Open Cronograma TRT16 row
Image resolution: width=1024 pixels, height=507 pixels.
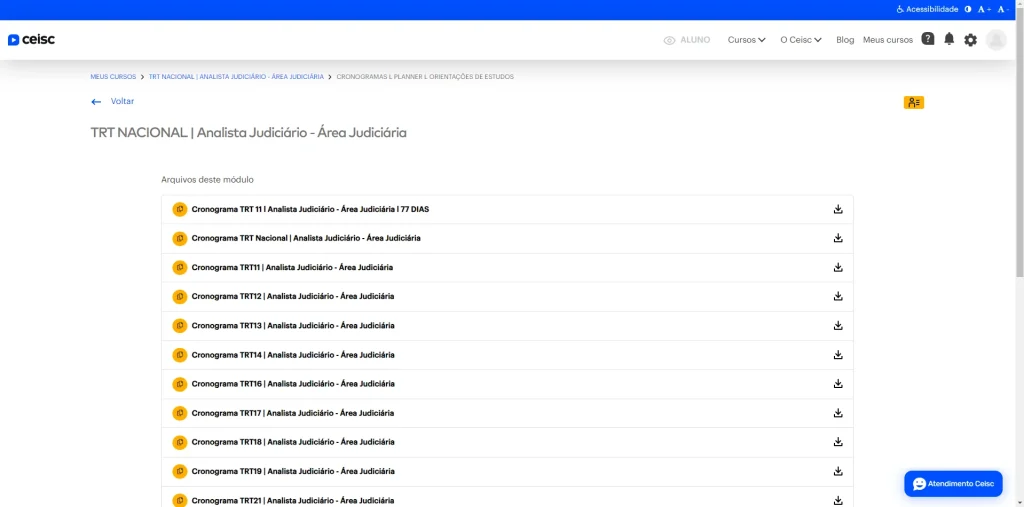click(507, 384)
